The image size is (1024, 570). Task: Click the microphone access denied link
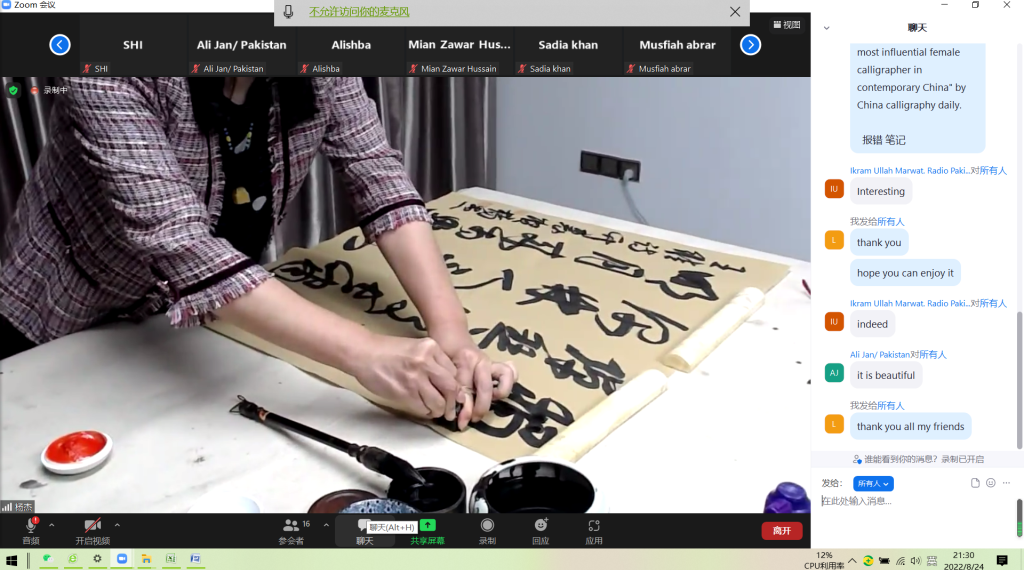(x=359, y=12)
